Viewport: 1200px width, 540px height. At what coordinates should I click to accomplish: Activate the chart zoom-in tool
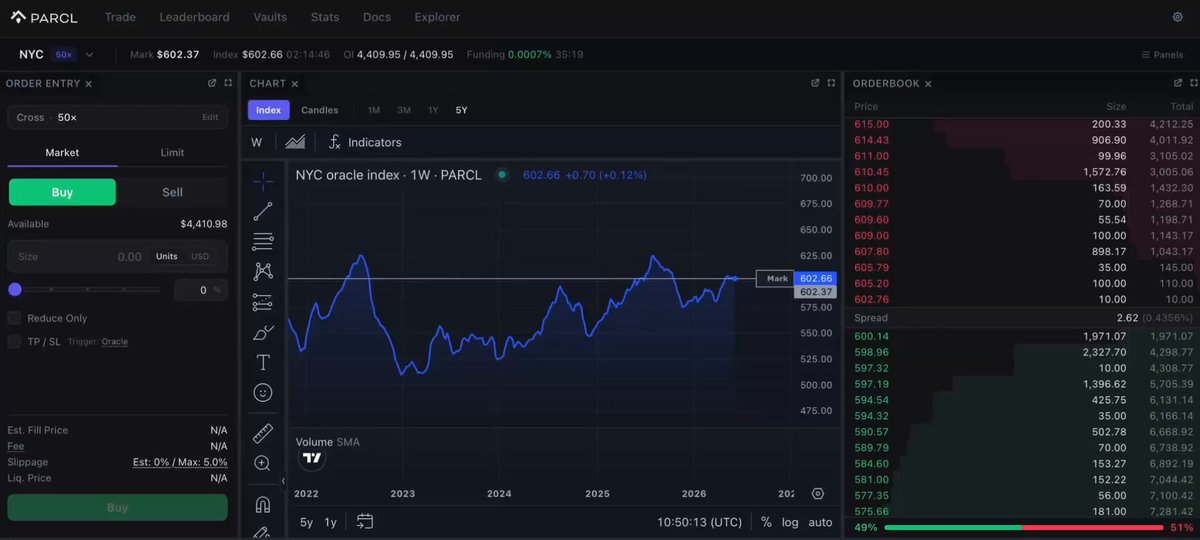tap(263, 463)
